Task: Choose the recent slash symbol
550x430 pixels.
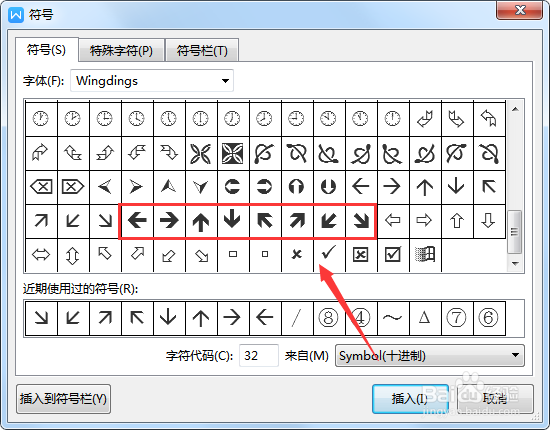Action: click(297, 318)
